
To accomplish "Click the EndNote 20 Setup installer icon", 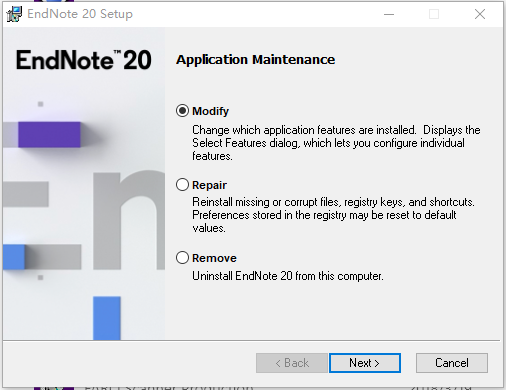I will click(14, 14).
